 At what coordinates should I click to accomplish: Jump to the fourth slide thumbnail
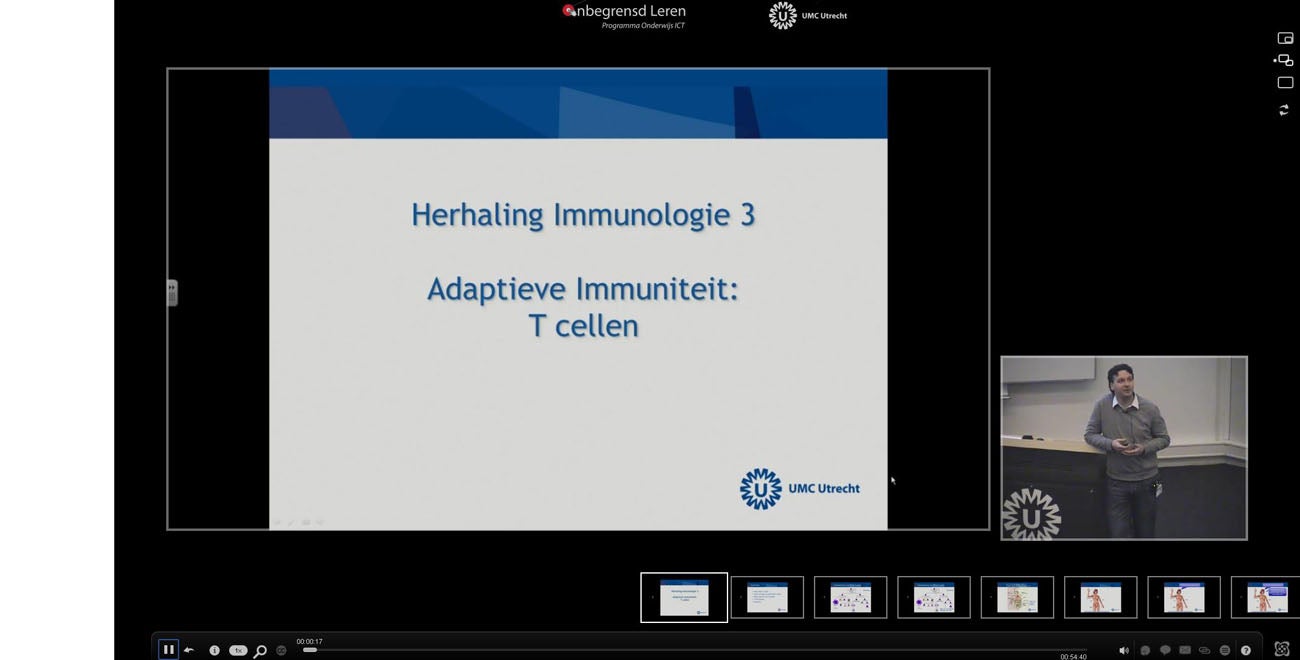click(934, 597)
